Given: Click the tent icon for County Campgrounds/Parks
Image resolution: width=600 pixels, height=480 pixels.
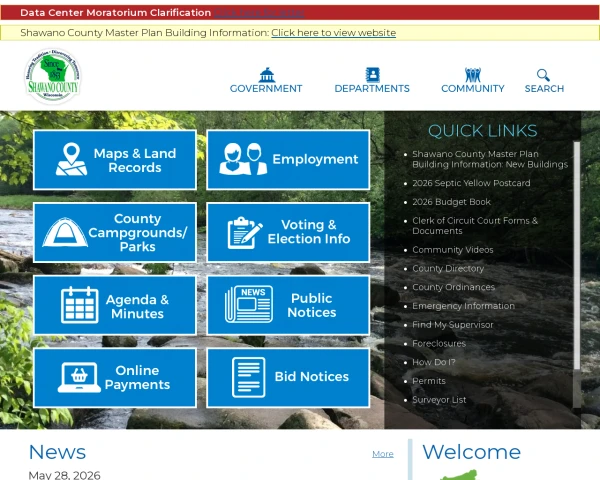Looking at the screenshot, I should click(x=65, y=232).
